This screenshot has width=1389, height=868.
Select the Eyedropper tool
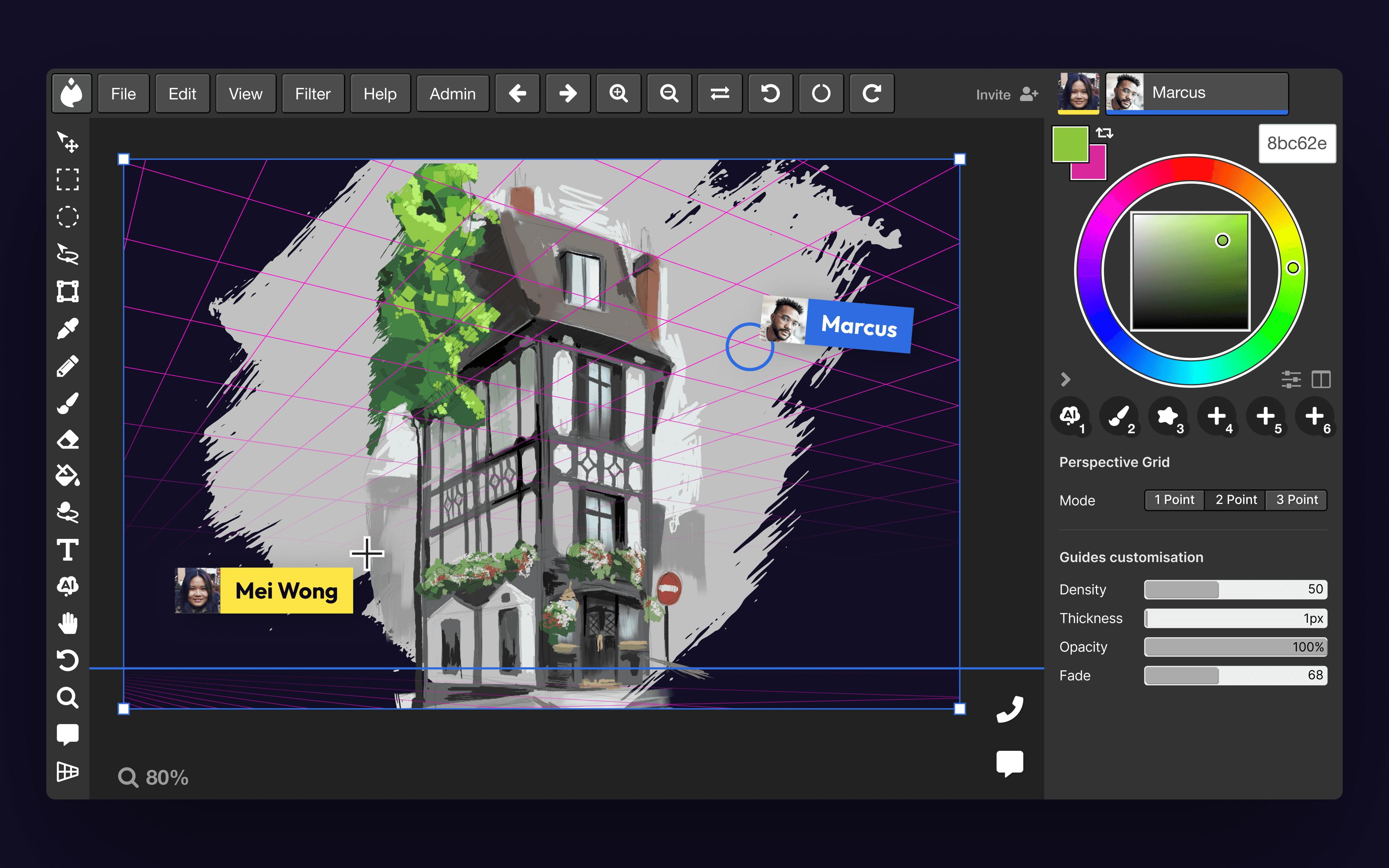[x=68, y=329]
